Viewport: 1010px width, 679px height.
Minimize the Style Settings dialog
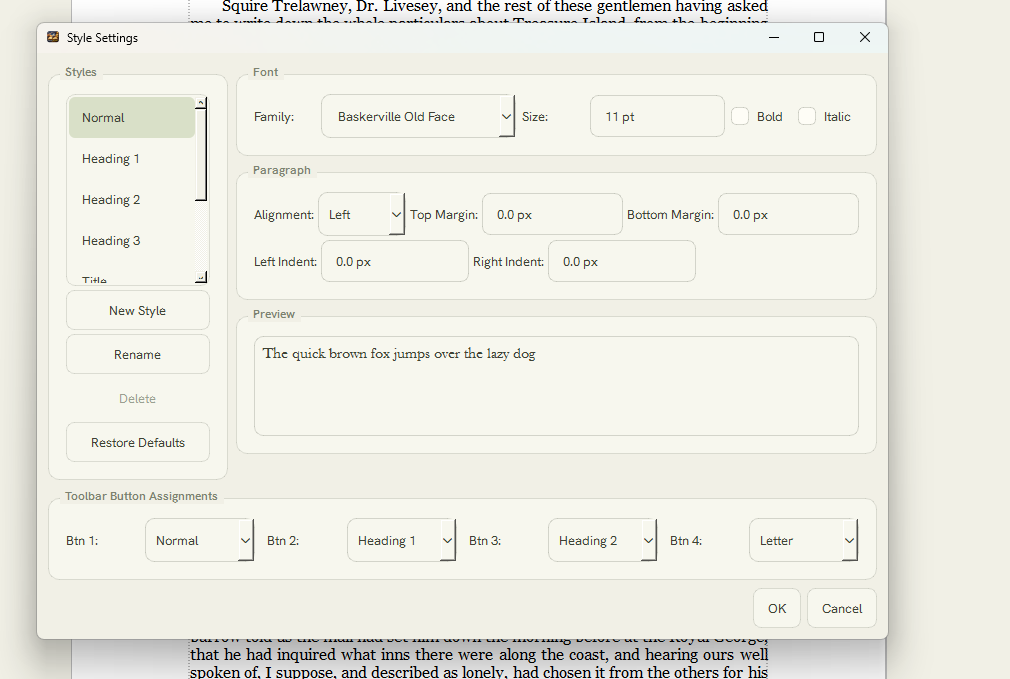[774, 37]
